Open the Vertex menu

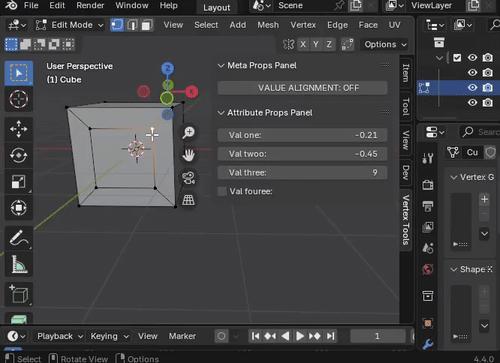click(303, 25)
